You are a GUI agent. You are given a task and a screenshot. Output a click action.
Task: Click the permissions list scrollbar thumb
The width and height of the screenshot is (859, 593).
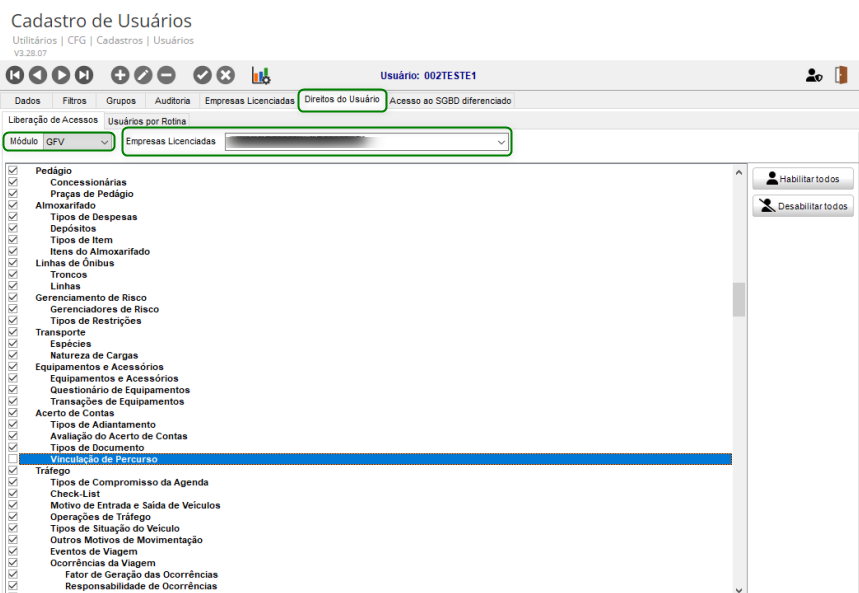(x=738, y=299)
